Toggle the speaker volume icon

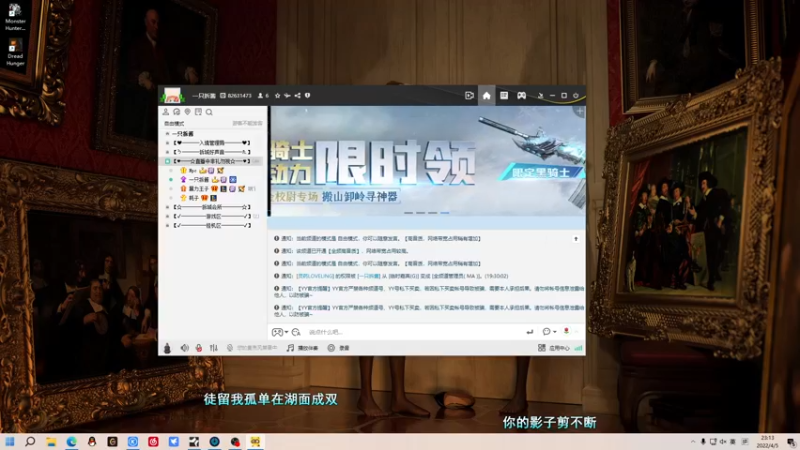pyautogui.click(x=184, y=348)
